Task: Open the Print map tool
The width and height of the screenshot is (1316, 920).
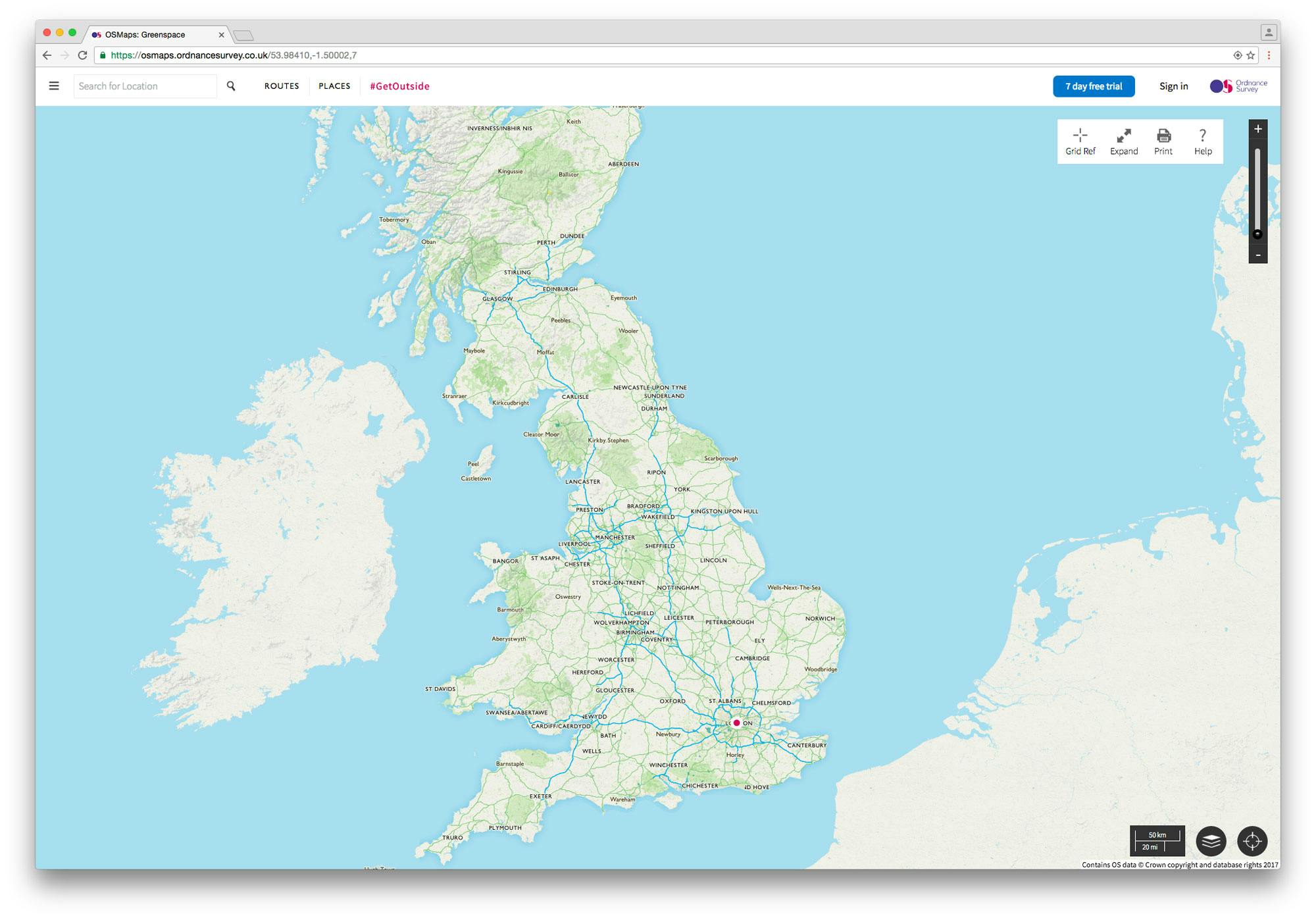Action: [x=1163, y=141]
